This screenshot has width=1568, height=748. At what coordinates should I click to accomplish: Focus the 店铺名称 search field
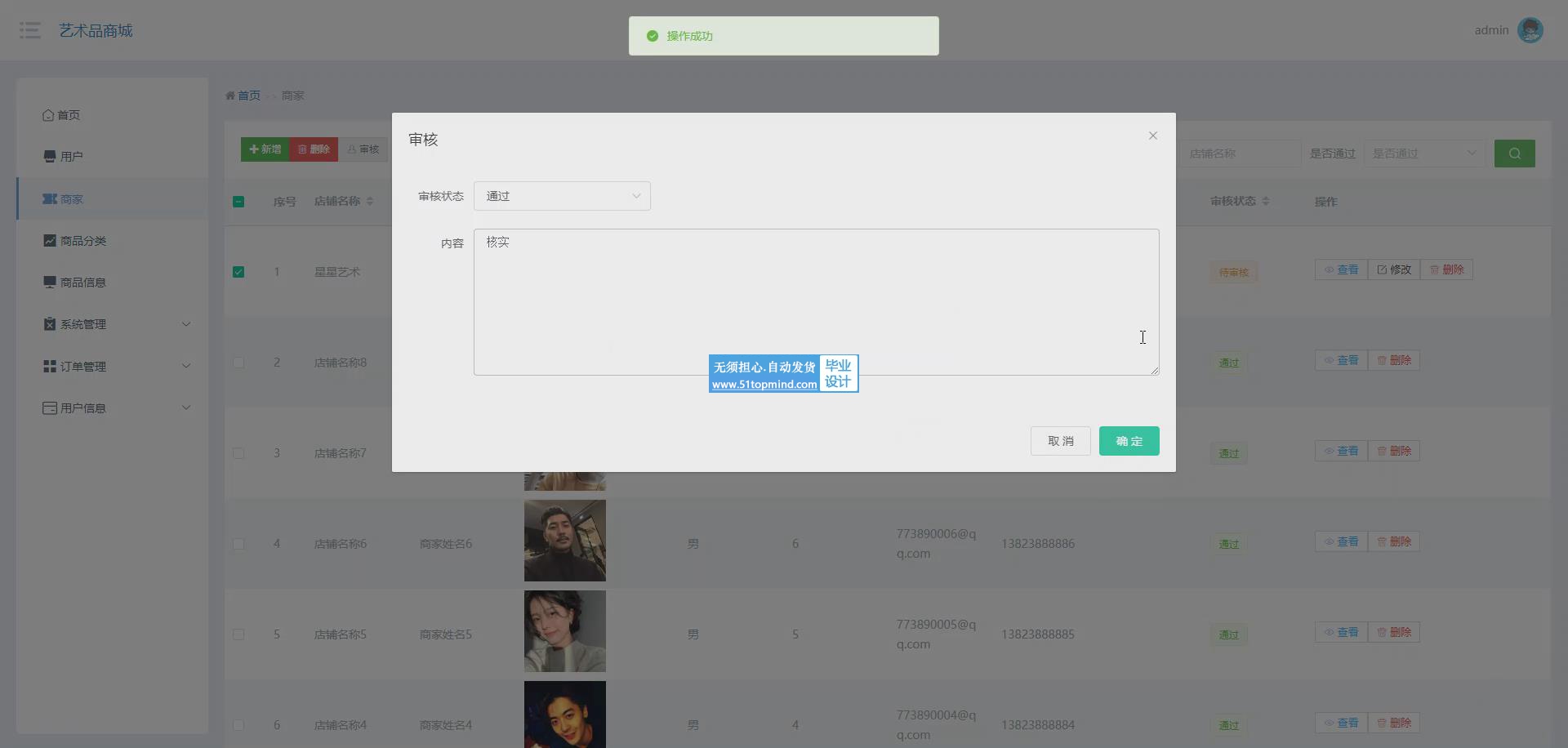pos(1240,154)
